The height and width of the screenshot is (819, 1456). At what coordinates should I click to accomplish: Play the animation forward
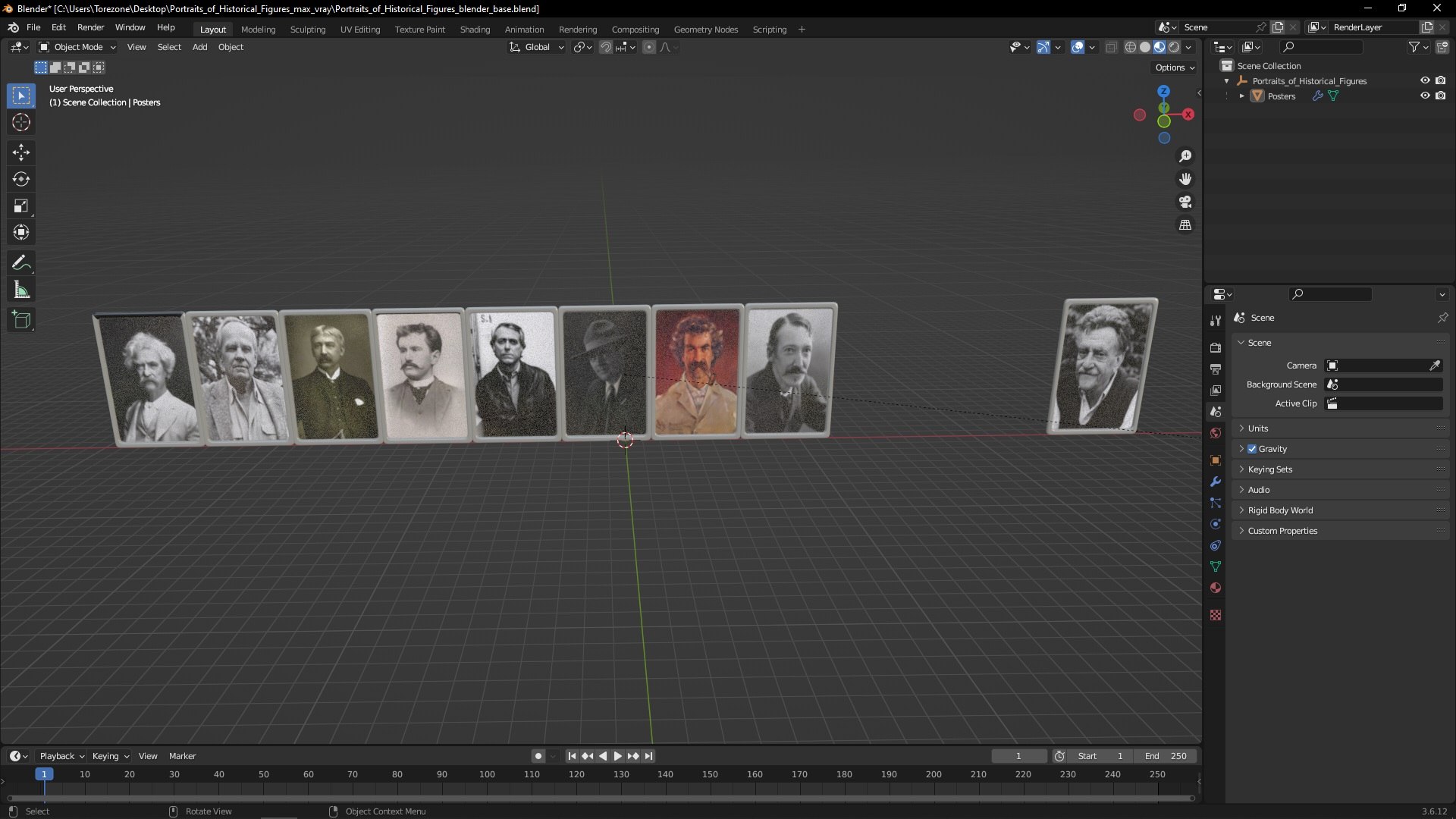click(617, 756)
